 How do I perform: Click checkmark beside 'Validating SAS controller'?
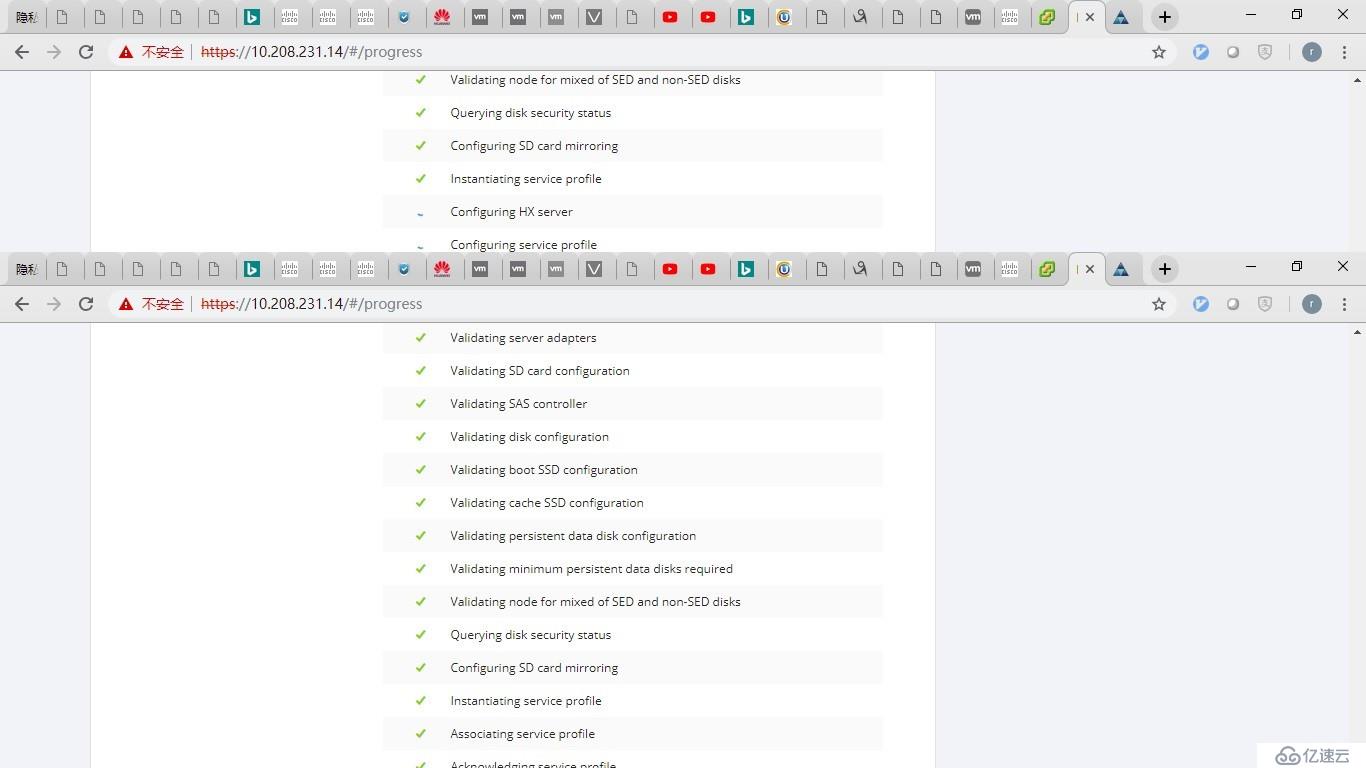coord(421,403)
